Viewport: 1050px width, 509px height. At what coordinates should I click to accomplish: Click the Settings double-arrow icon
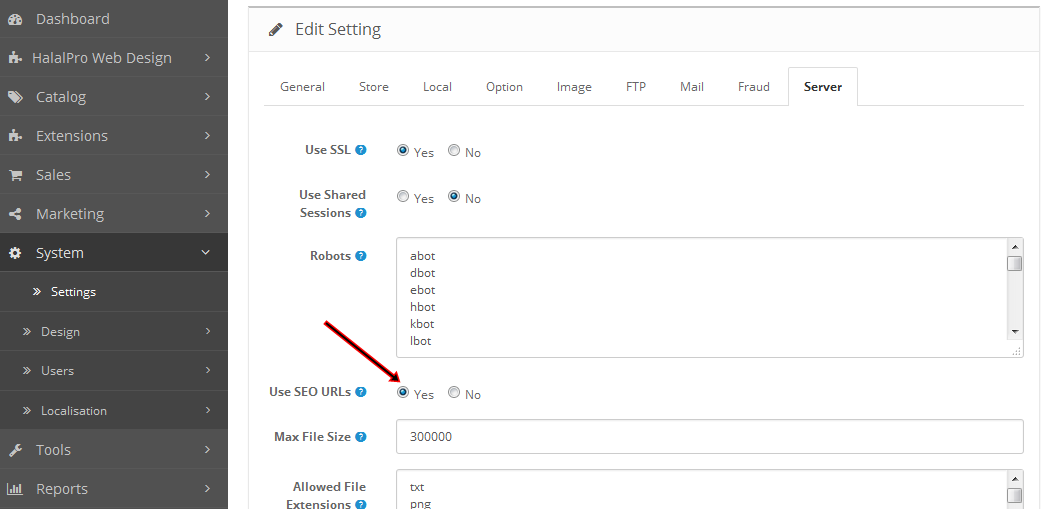pos(38,292)
